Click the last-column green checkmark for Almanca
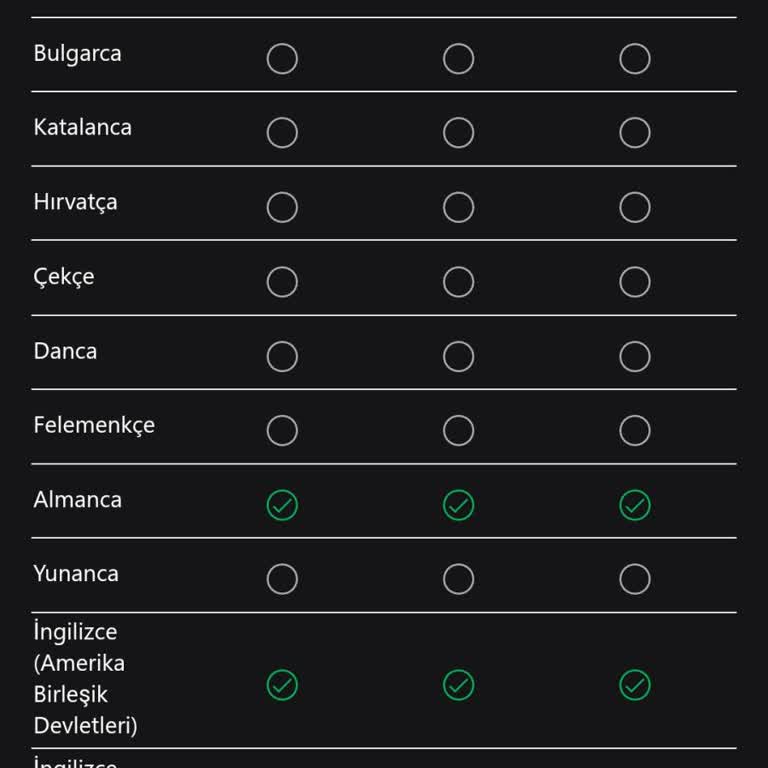This screenshot has height=768, width=768. tap(634, 505)
